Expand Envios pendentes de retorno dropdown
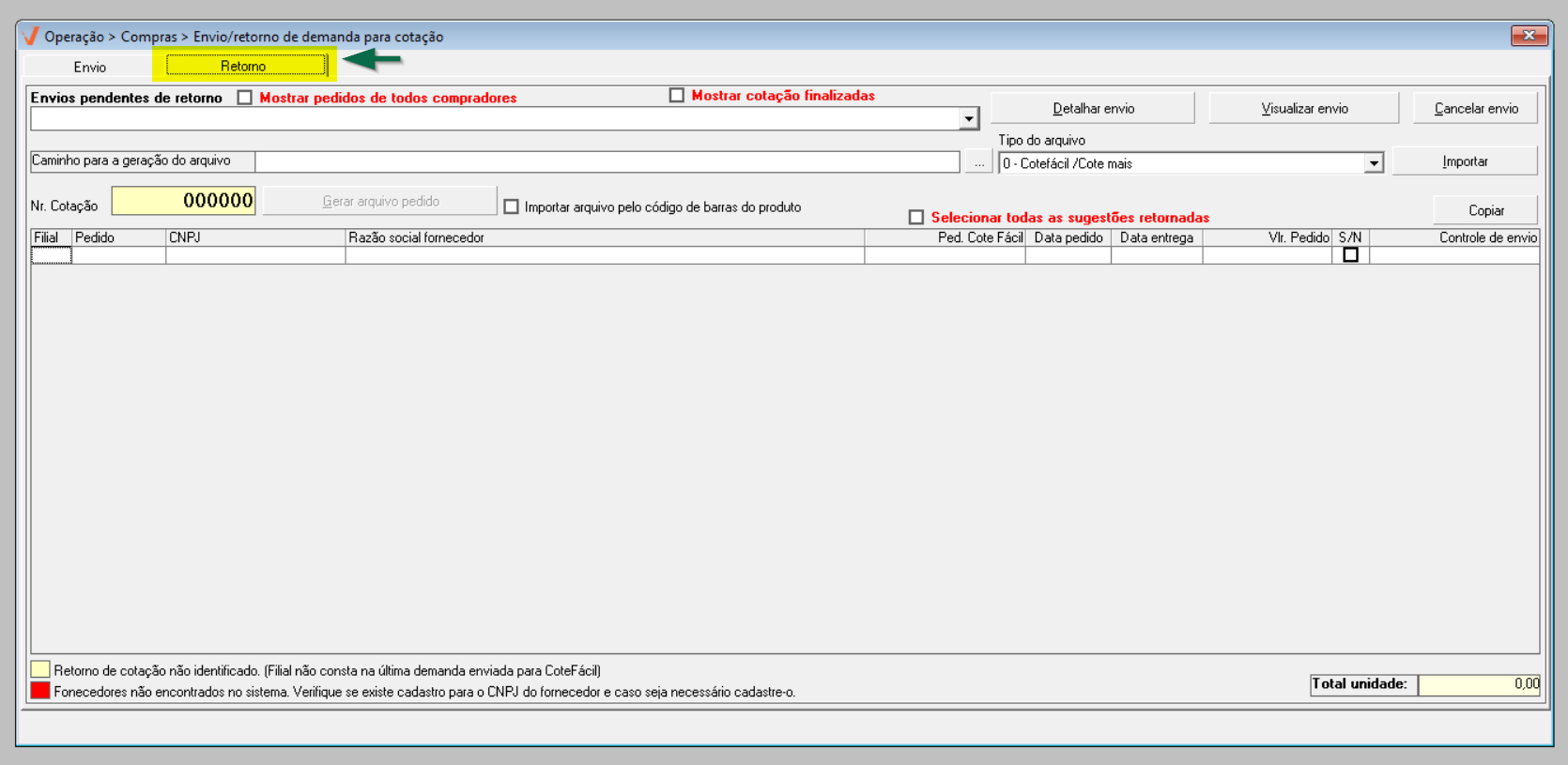The height and width of the screenshot is (765, 1568). tap(969, 119)
